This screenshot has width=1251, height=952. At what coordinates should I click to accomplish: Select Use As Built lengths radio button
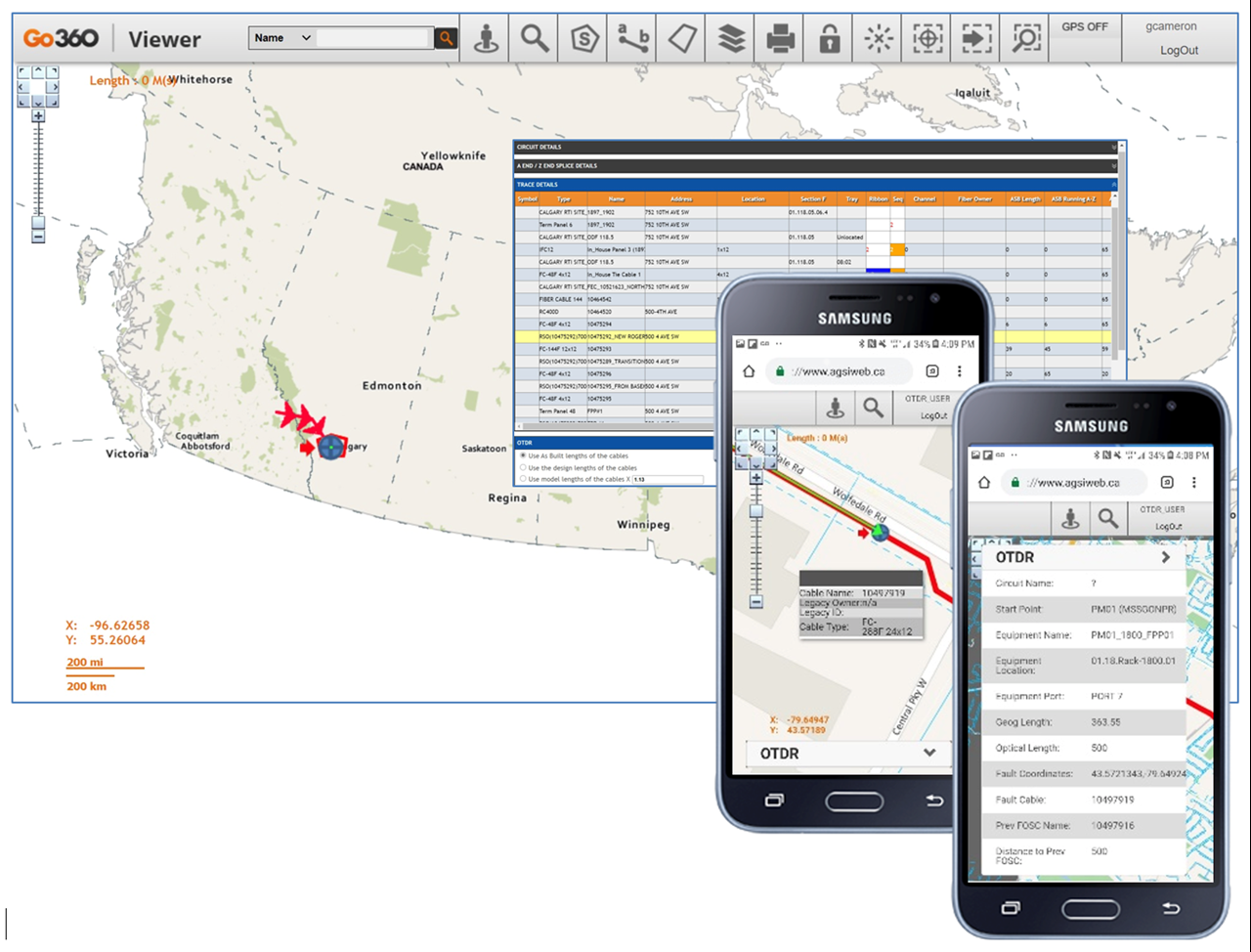click(523, 455)
